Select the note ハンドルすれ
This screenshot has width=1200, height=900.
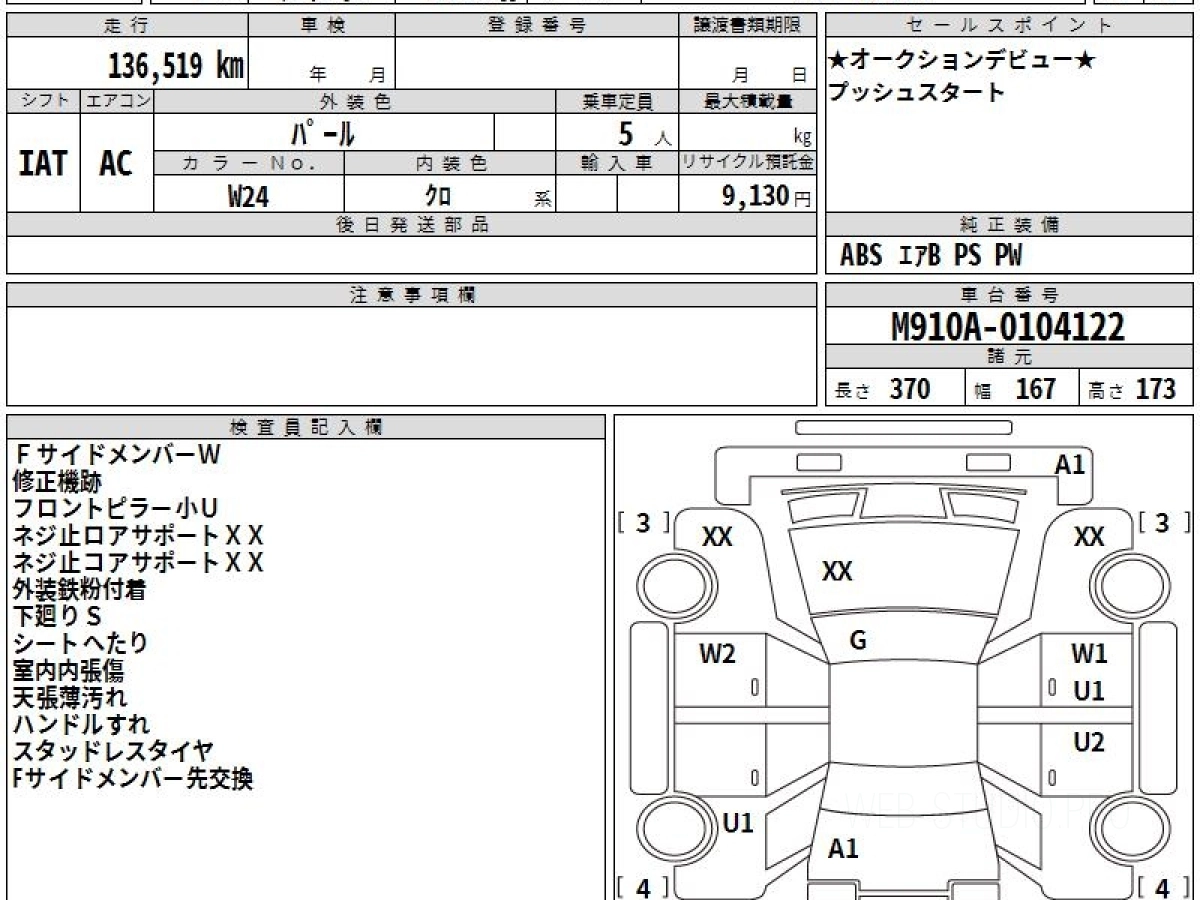(81, 724)
